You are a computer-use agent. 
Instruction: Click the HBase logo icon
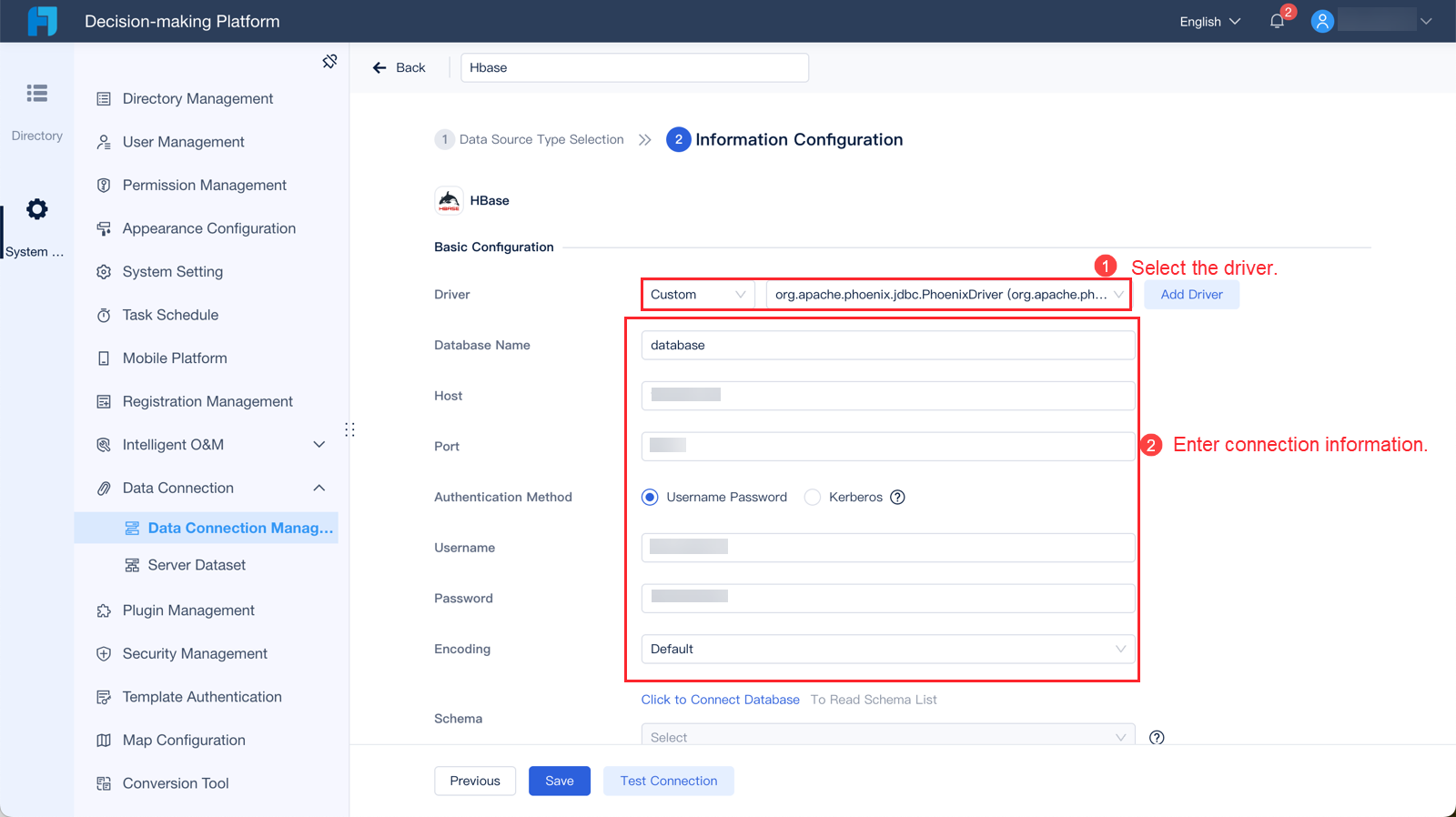[x=449, y=200]
